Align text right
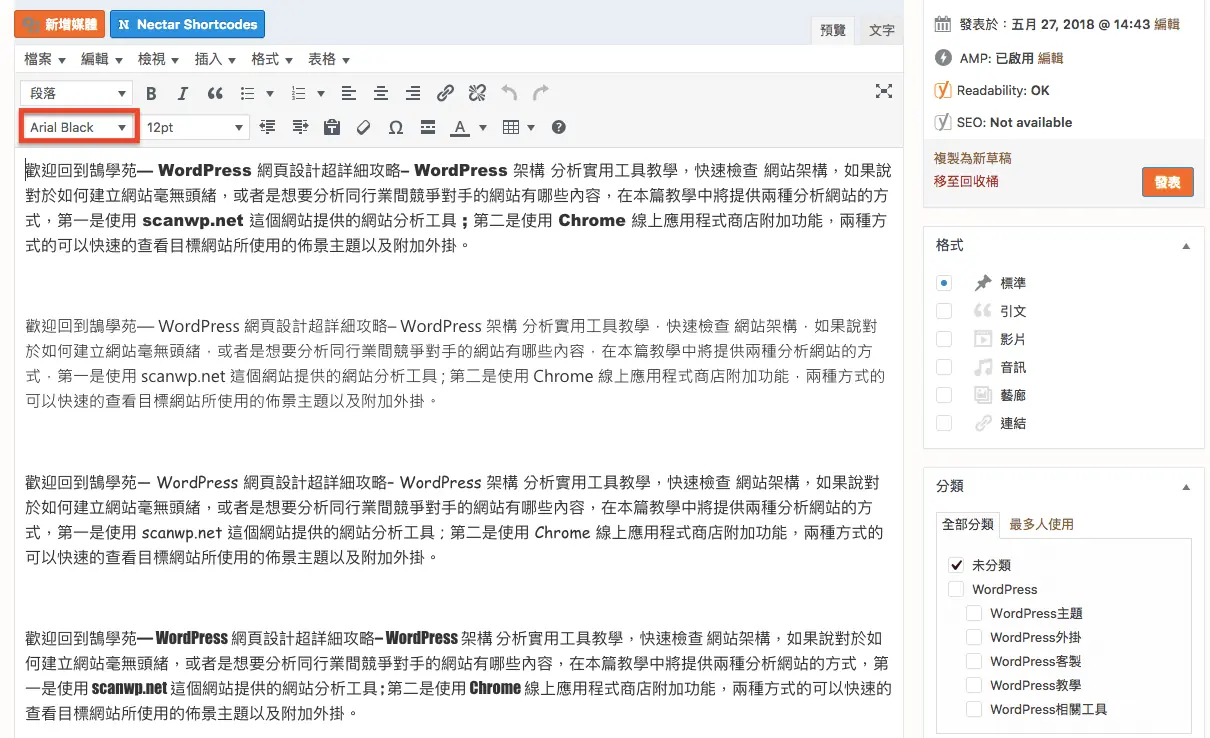This screenshot has width=1210, height=738. [x=412, y=93]
